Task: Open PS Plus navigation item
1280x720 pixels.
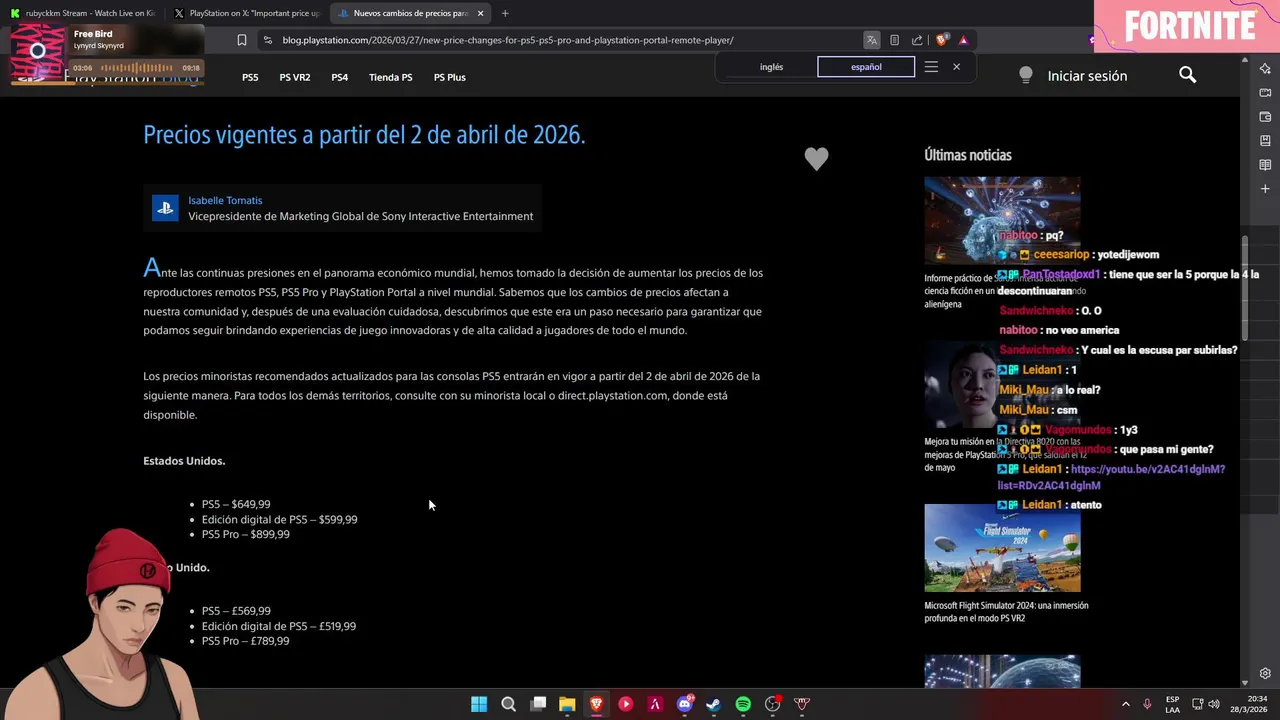Action: (449, 77)
